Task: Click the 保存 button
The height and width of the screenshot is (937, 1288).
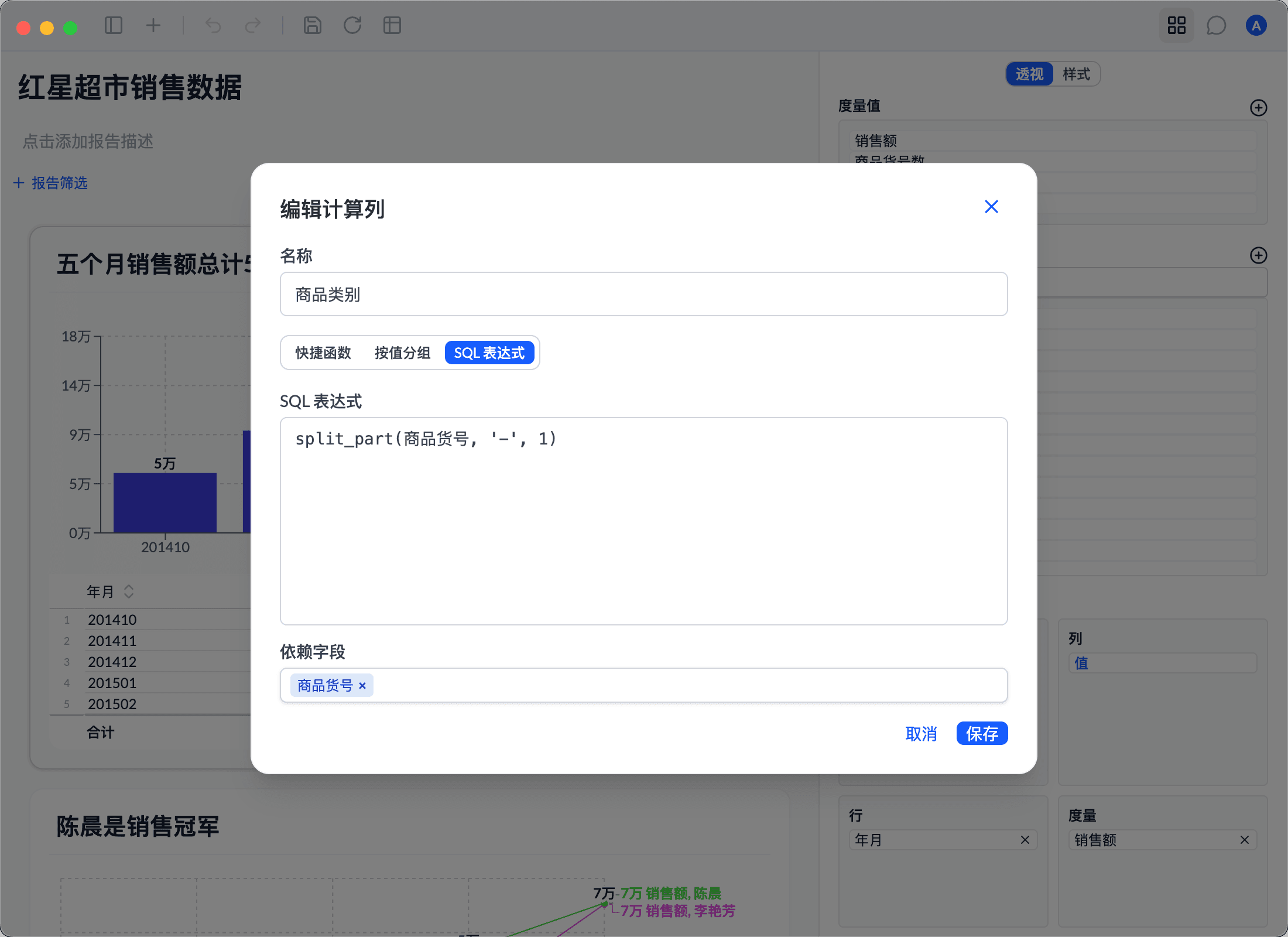Action: pos(982,733)
